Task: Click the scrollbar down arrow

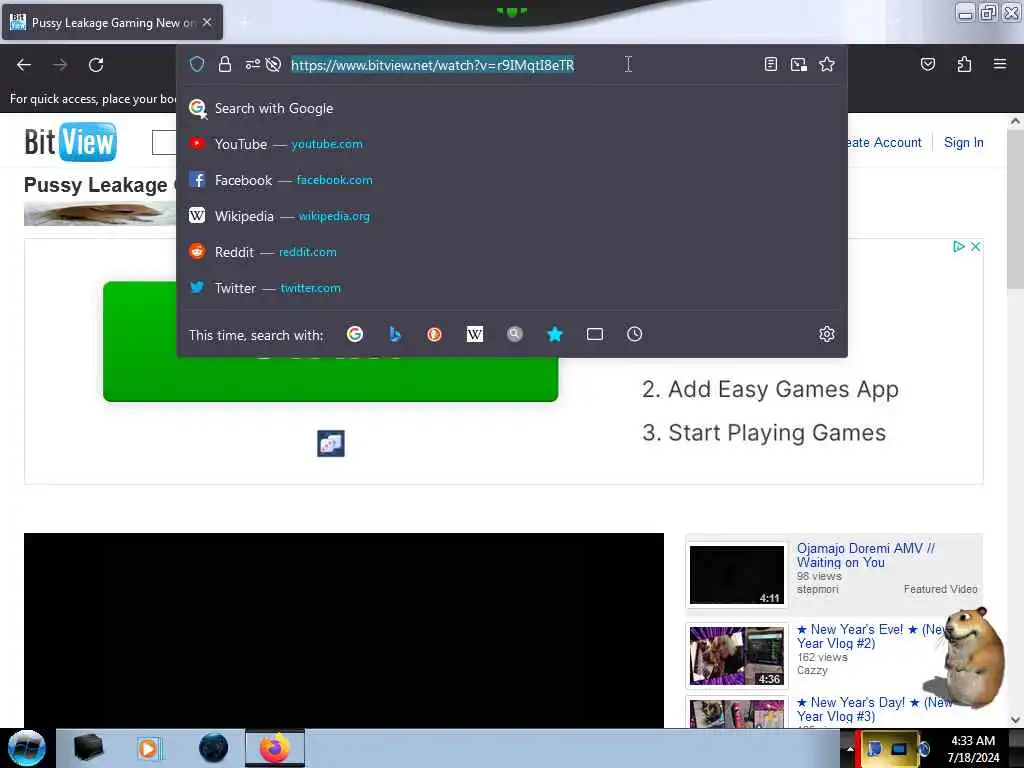Action: click(1015, 720)
